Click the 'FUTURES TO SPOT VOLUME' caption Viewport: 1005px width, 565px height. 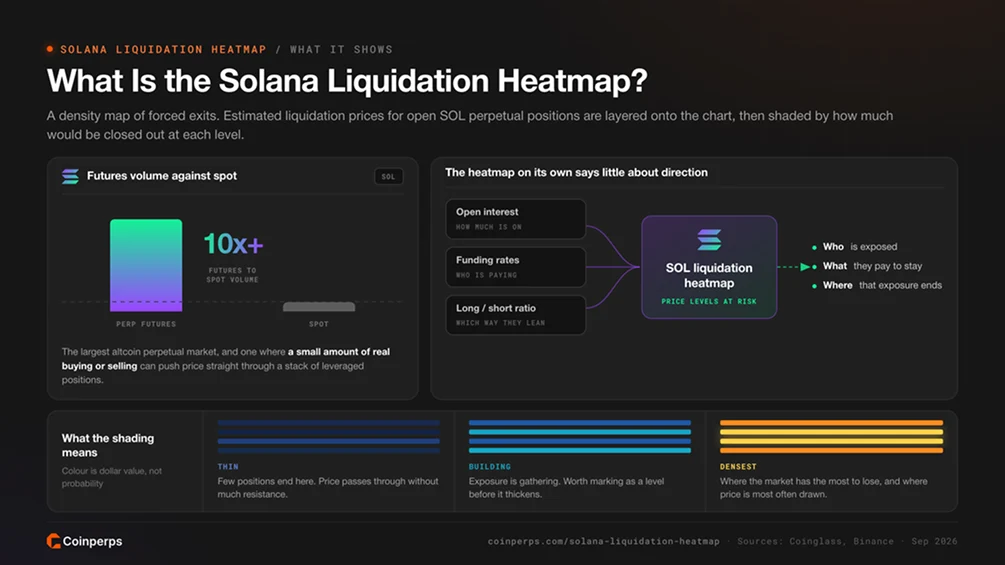tap(233, 275)
